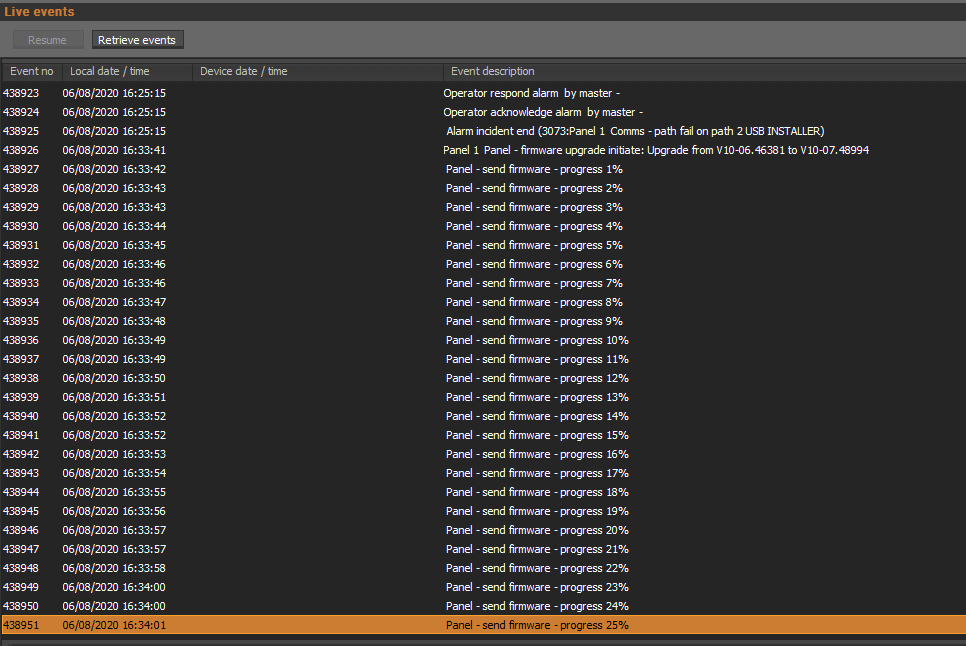Select timestamp 06/08/2020 16:33:47
966x646 pixels.
(114, 302)
